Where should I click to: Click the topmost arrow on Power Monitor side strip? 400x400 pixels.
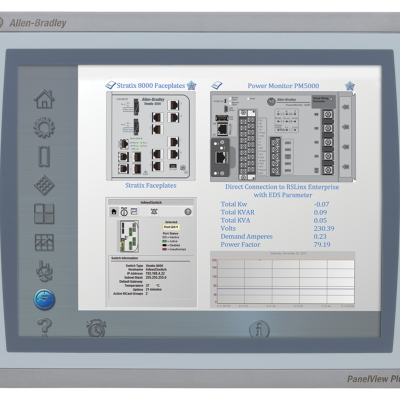[346, 107]
